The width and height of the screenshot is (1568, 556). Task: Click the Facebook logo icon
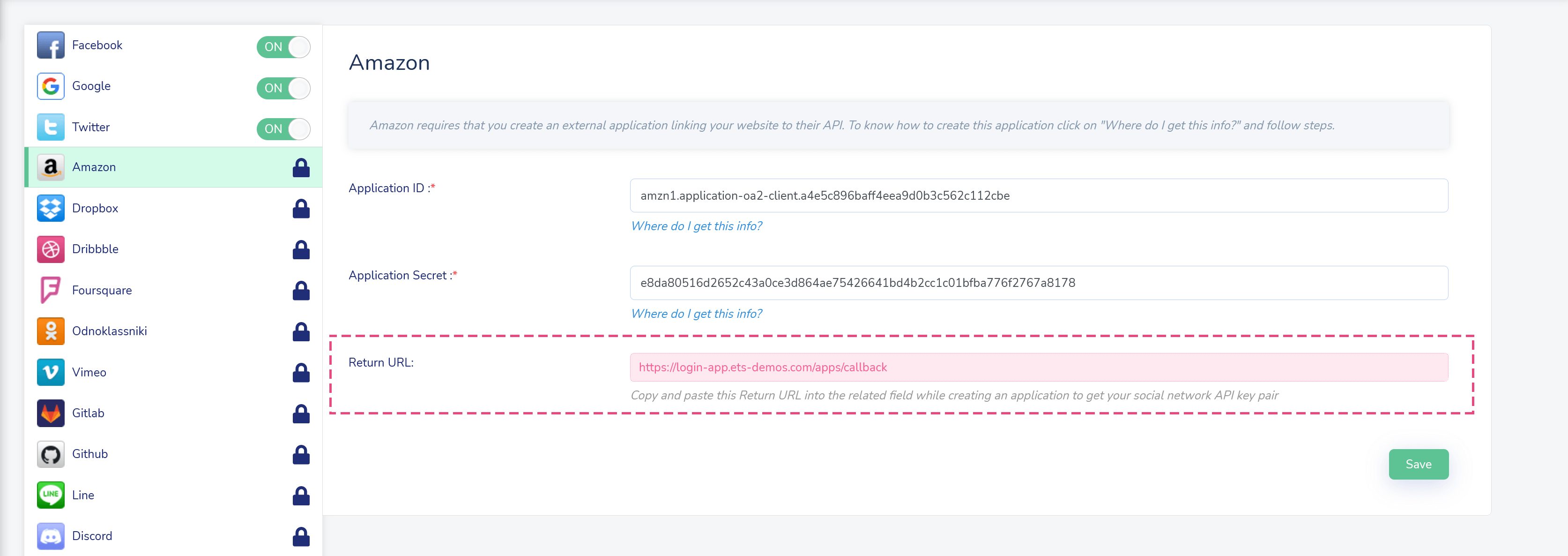[x=51, y=45]
